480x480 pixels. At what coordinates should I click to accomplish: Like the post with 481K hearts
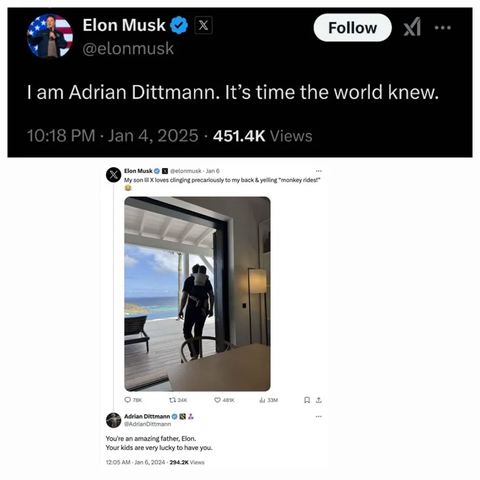(224, 400)
